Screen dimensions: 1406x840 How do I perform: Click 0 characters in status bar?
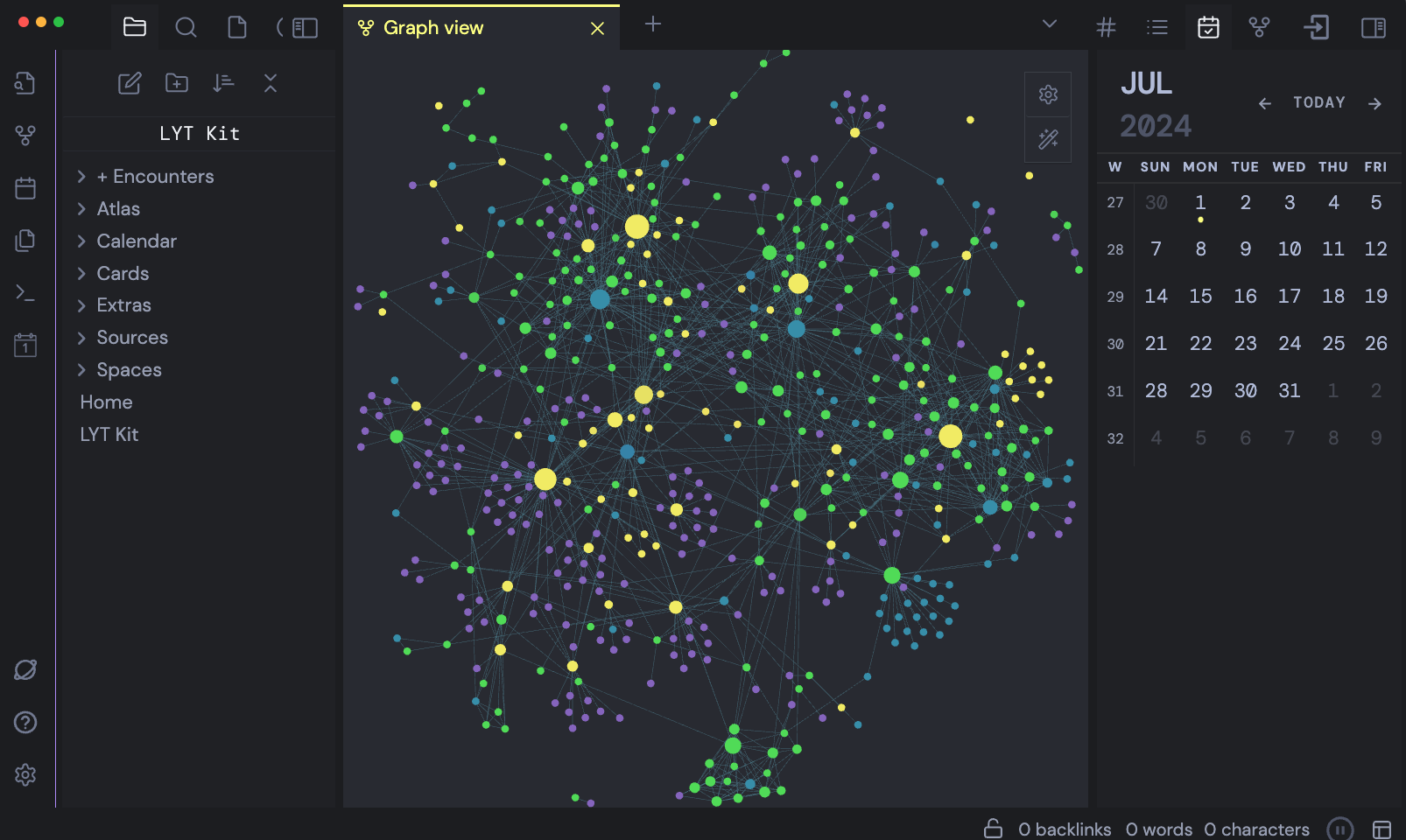[1256, 829]
